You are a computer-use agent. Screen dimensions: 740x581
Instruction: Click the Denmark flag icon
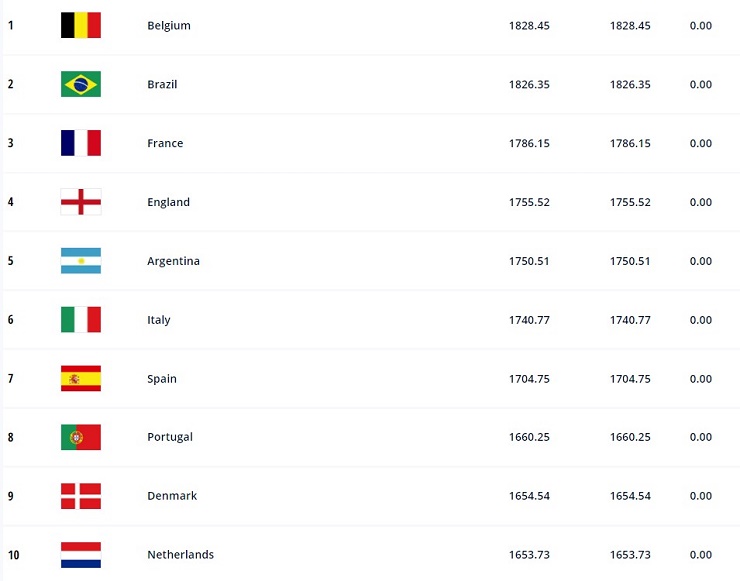pos(81,496)
